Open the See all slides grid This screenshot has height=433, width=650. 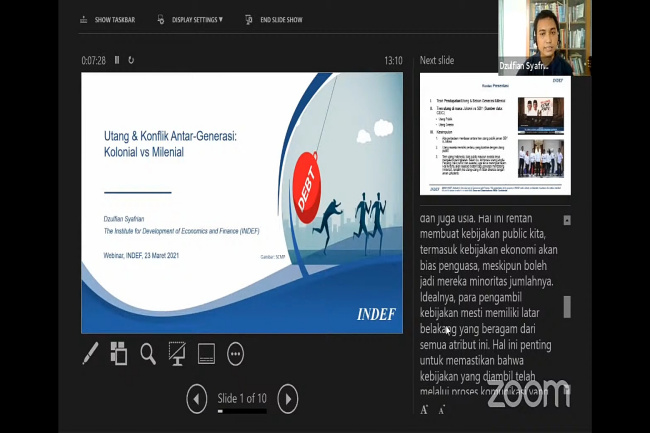(x=119, y=353)
